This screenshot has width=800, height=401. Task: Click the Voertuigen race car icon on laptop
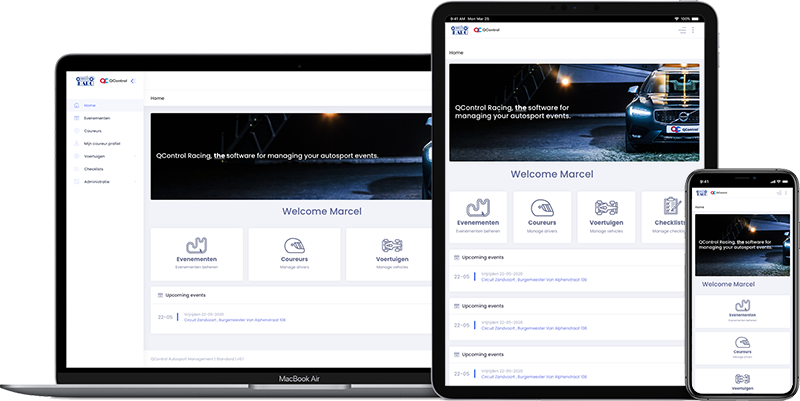click(392, 245)
